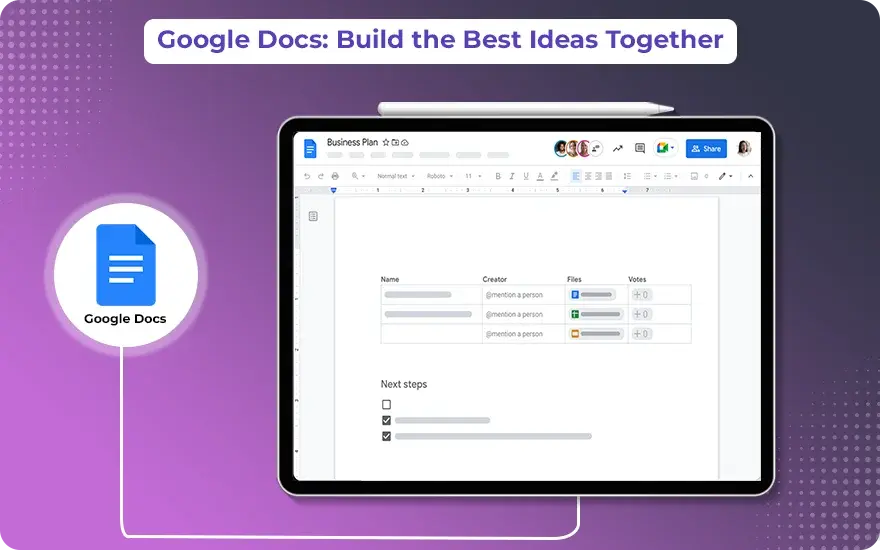Viewport: 880px width, 550px height.
Task: Click the third row @mention a person cell
Action: (x=524, y=334)
